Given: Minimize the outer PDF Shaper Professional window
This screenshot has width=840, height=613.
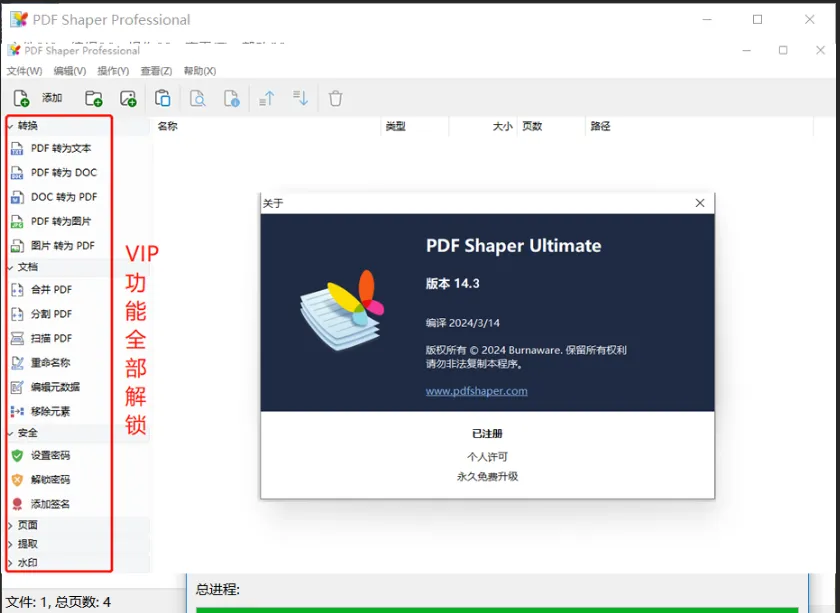Looking at the screenshot, I should pyautogui.click(x=707, y=20).
